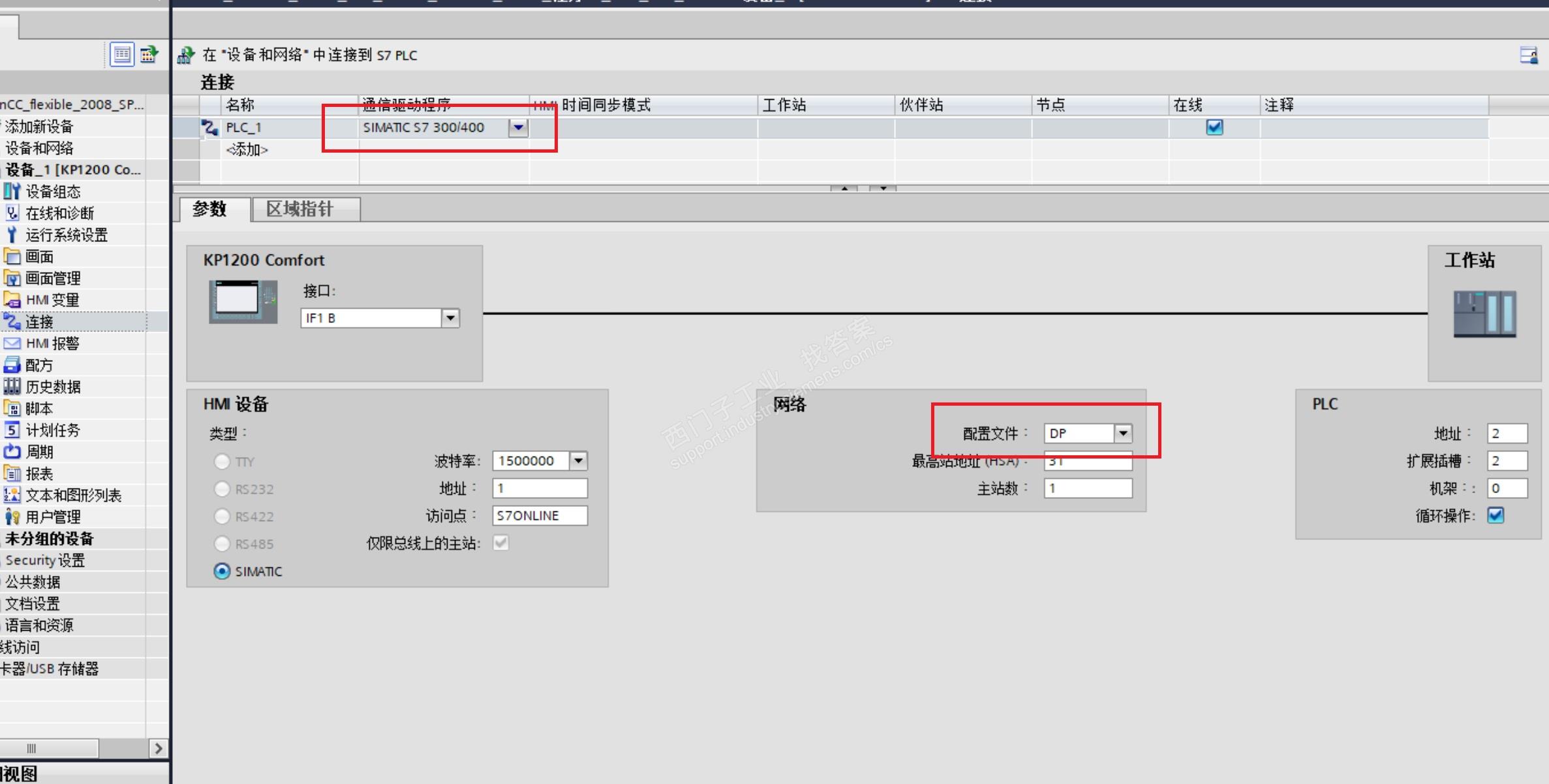Click the <添加> entry in 连接 table
Screen dimensions: 1549x784
tap(247, 150)
